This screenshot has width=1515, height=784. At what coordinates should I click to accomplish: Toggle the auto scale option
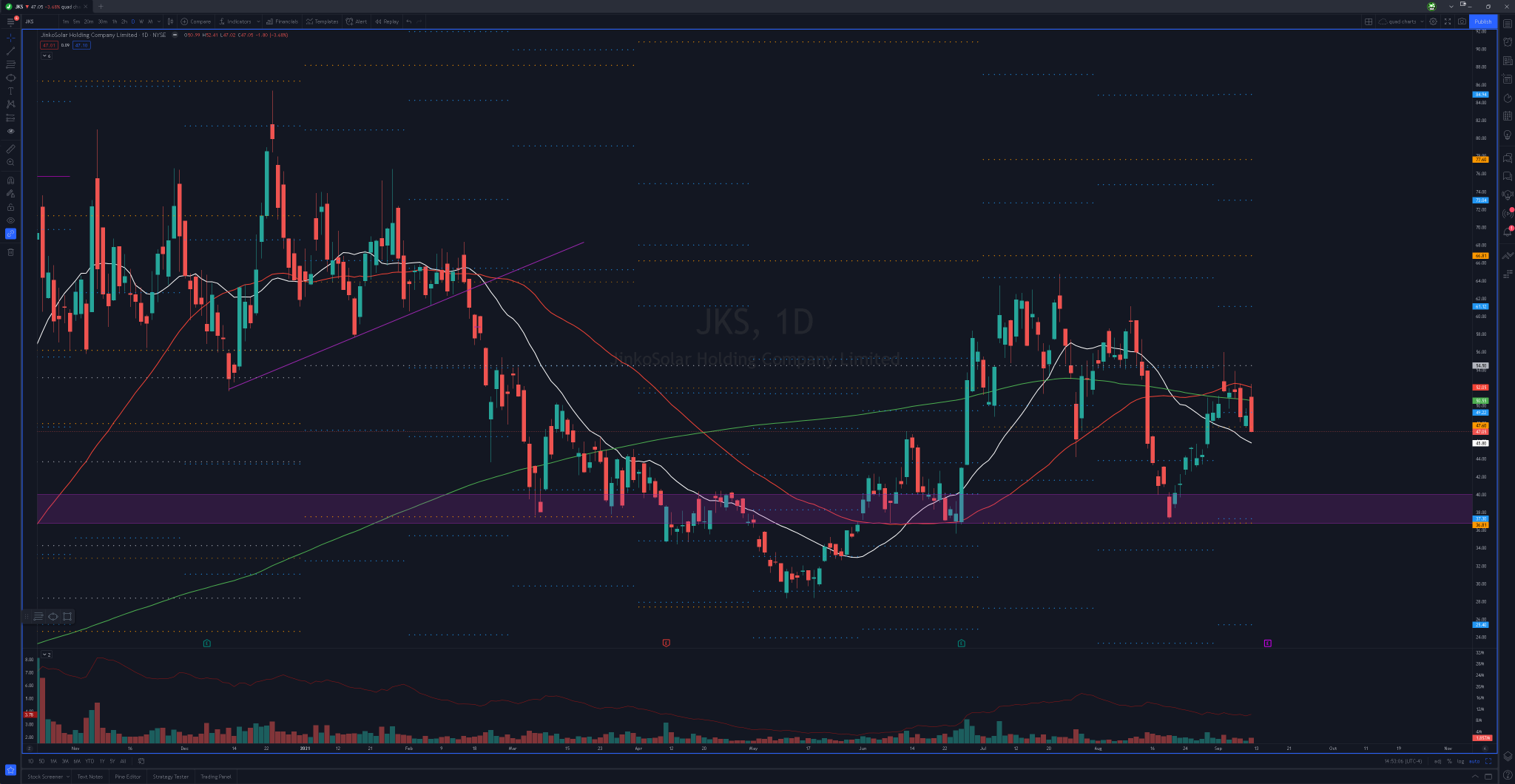[x=1474, y=761]
